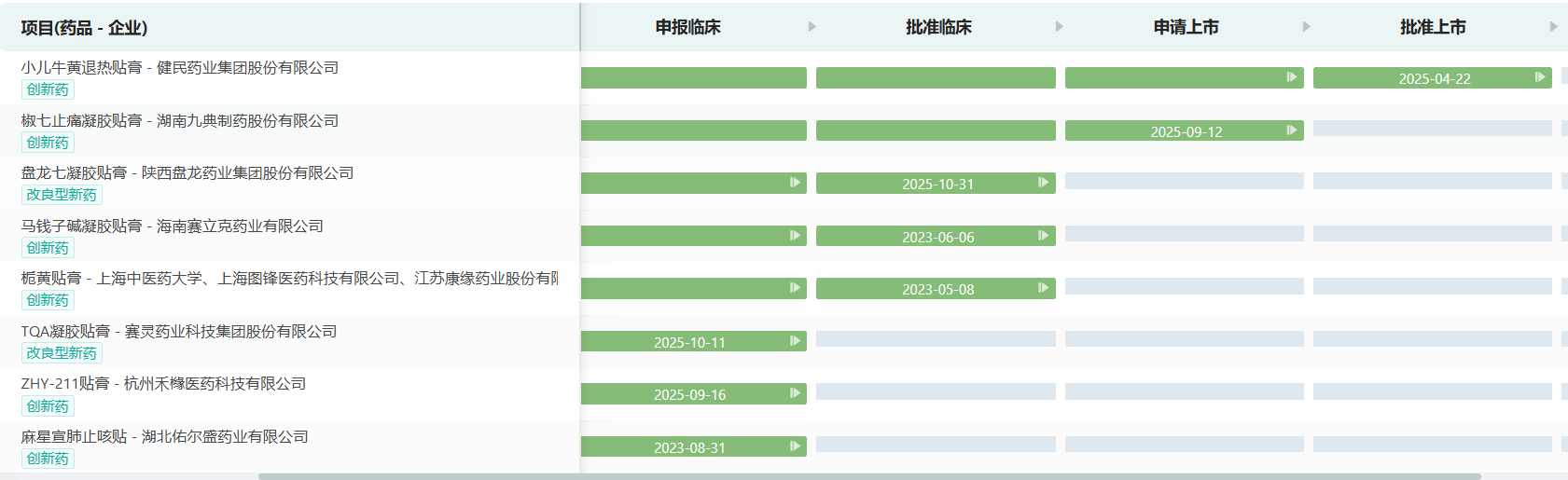Click arrow icon in 椒七止痛凝胶贴膏 2025-09-12 bar
The height and width of the screenshot is (480, 1568).
point(1292,130)
